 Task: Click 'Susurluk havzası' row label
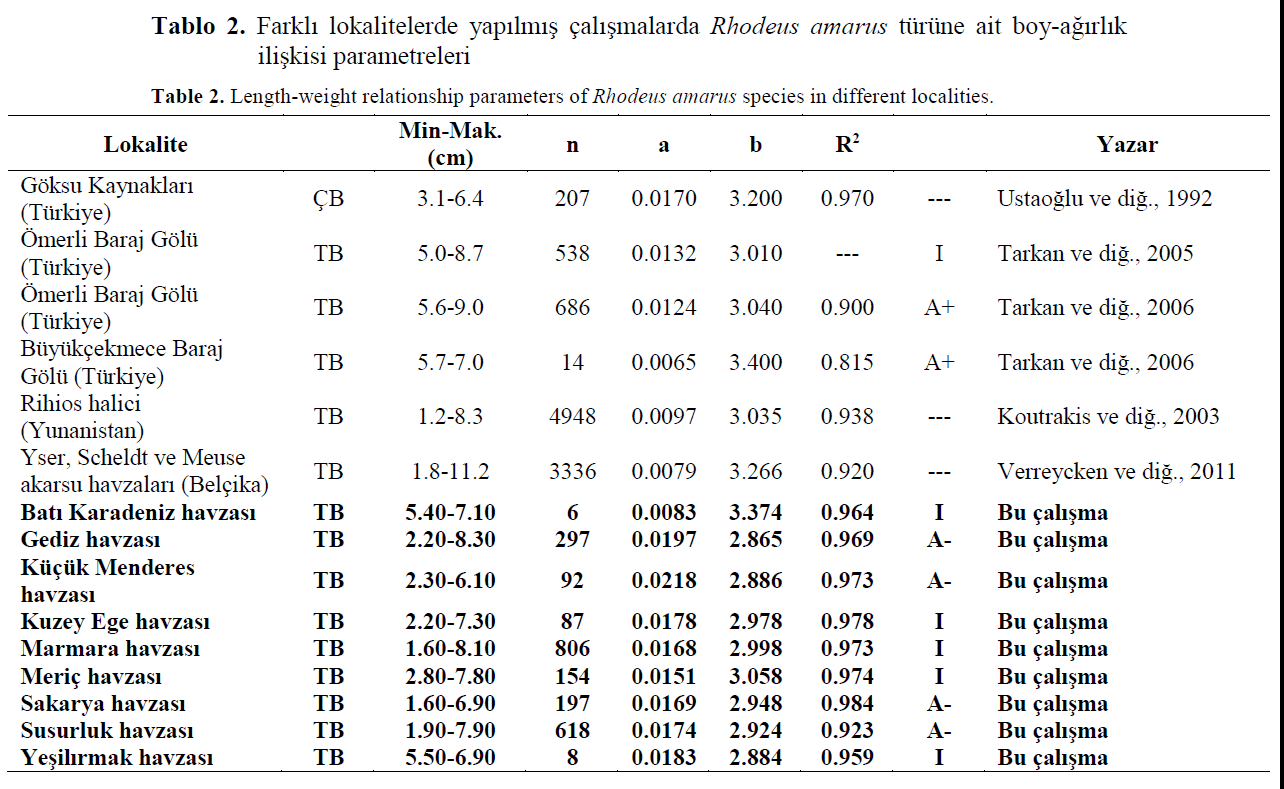click(108, 731)
